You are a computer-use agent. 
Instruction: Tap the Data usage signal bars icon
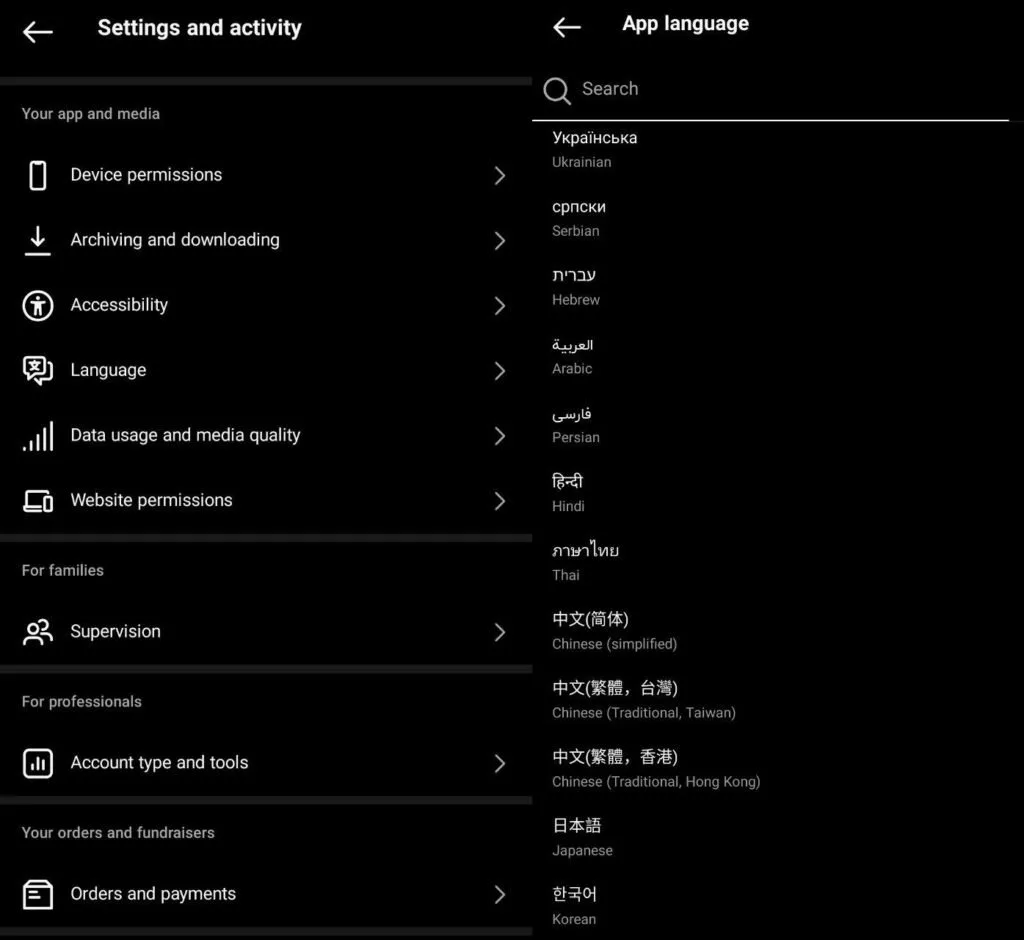coord(38,436)
